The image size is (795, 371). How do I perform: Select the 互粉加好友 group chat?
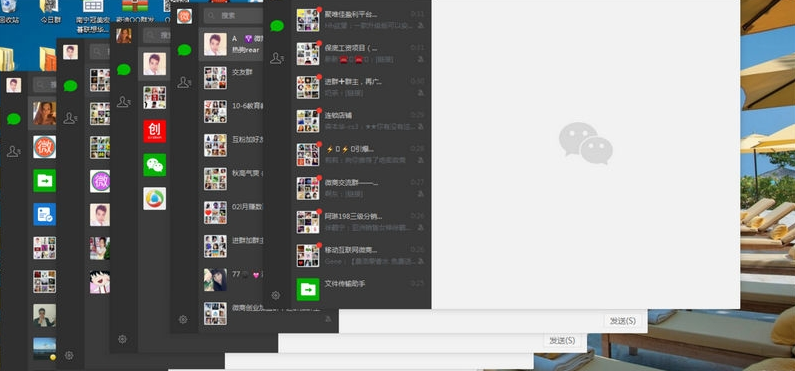[231, 145]
